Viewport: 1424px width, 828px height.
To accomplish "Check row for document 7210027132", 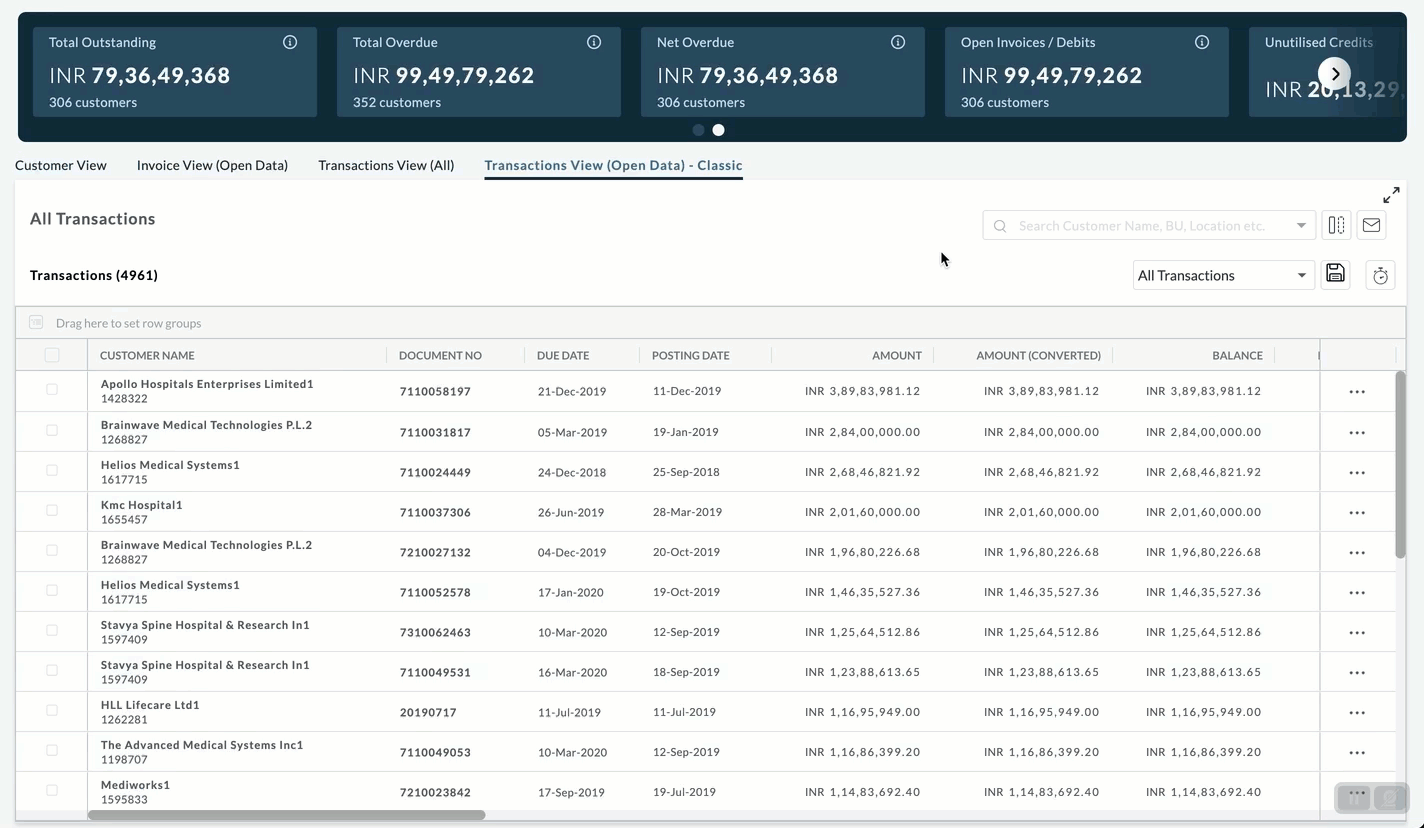I will [52, 550].
